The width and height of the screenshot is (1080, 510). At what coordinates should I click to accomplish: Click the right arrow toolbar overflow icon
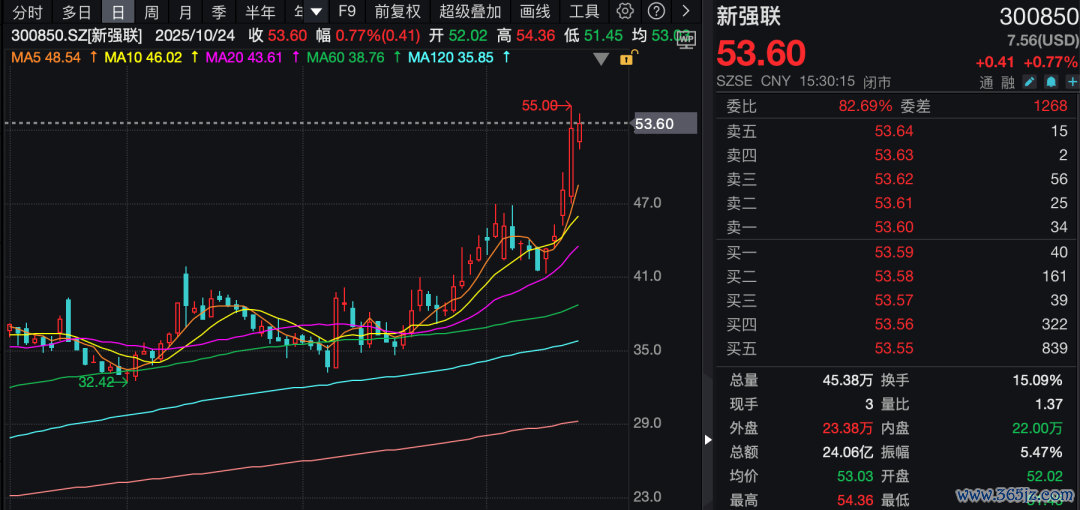coord(685,12)
